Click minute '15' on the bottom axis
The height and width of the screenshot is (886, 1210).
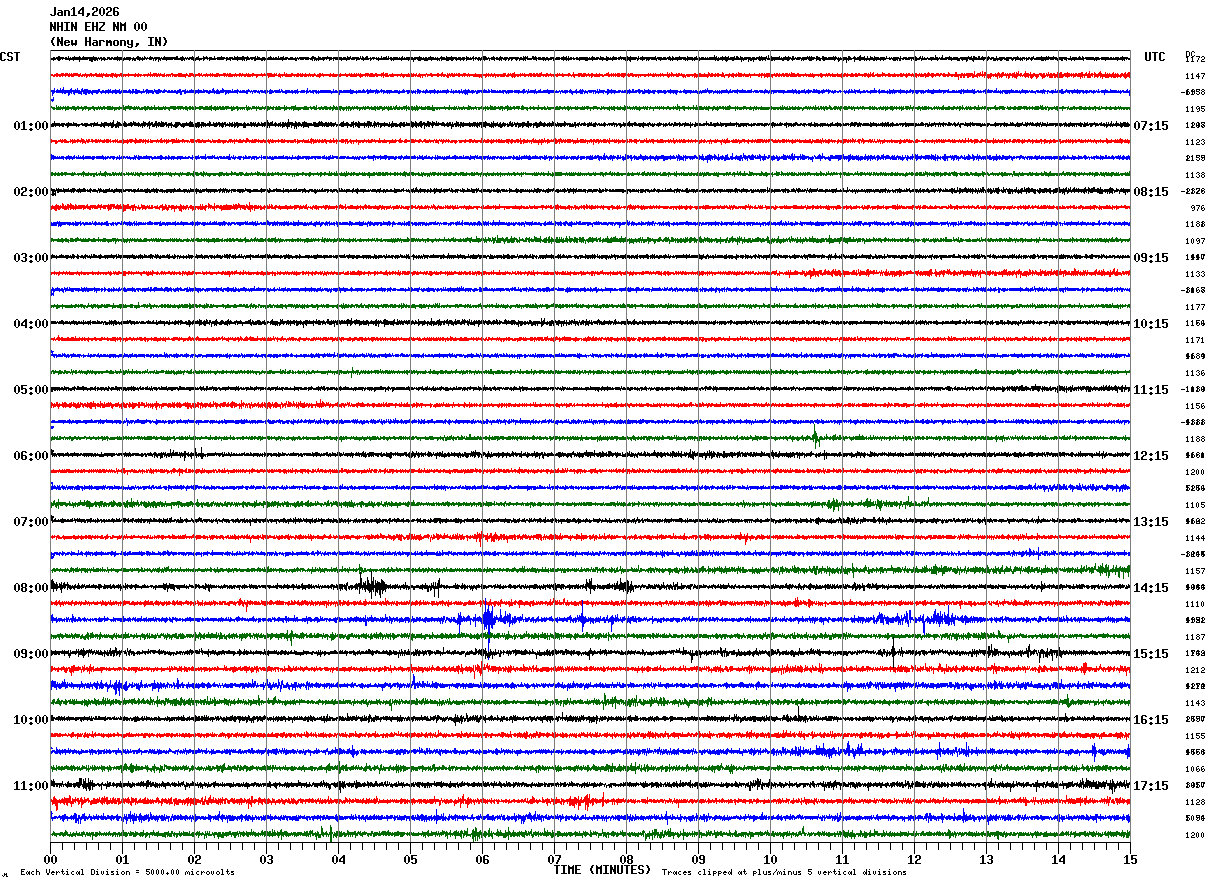[x=1130, y=859]
